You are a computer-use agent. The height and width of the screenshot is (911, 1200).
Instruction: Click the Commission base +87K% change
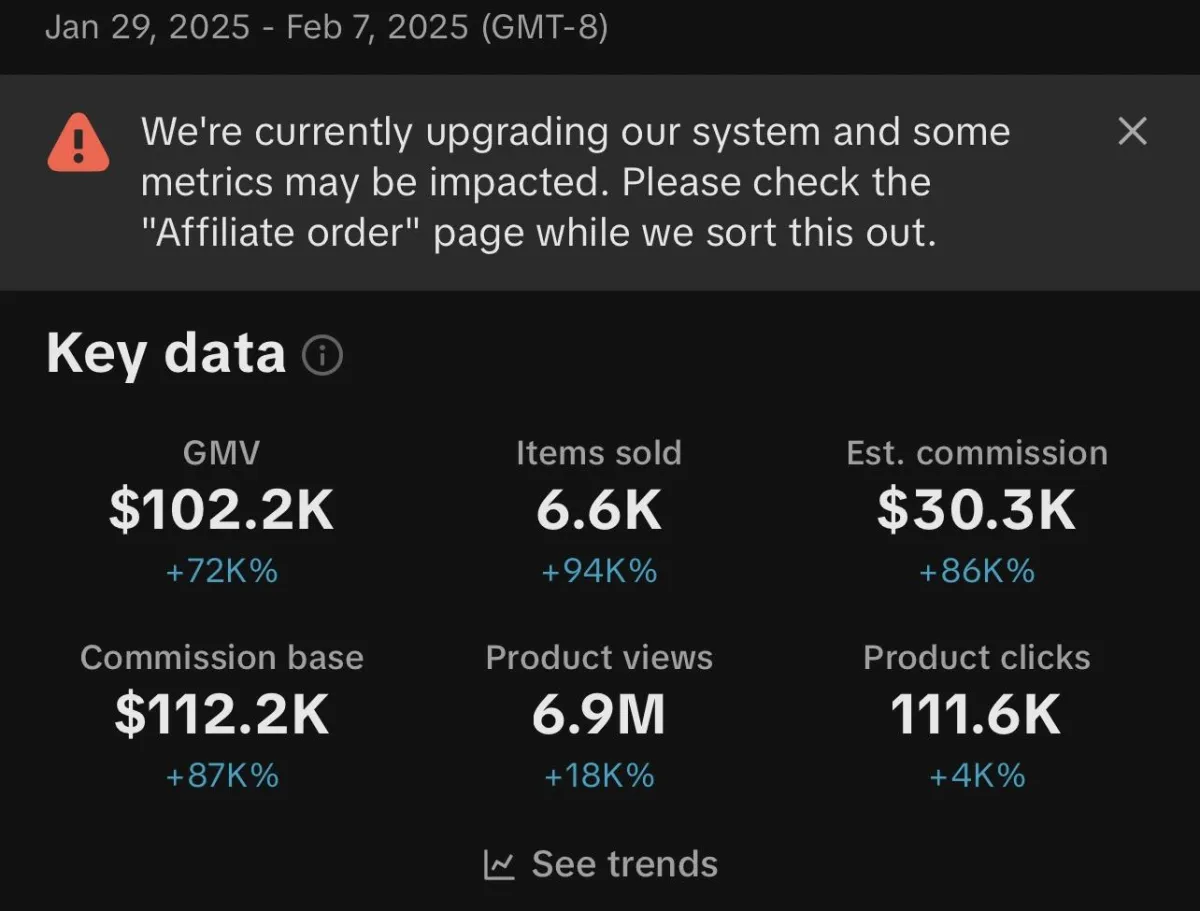pos(221,776)
